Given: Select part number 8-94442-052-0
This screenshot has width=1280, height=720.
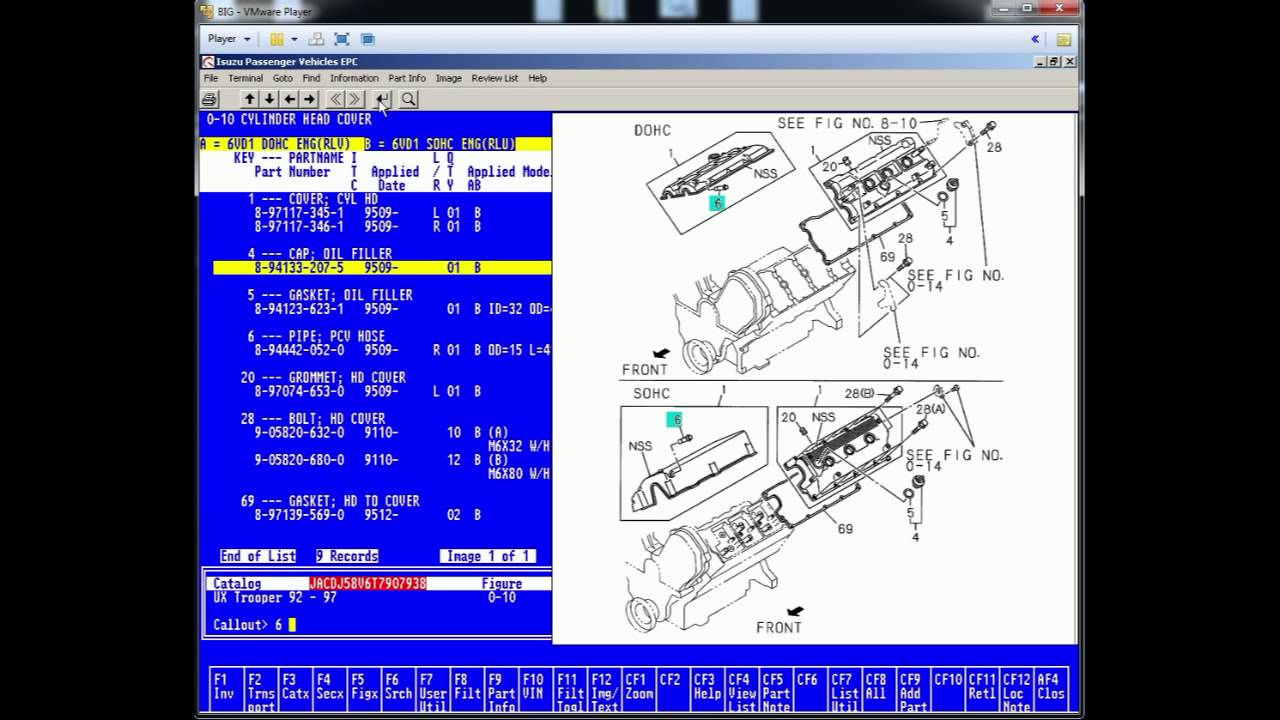Looking at the screenshot, I should pyautogui.click(x=299, y=350).
